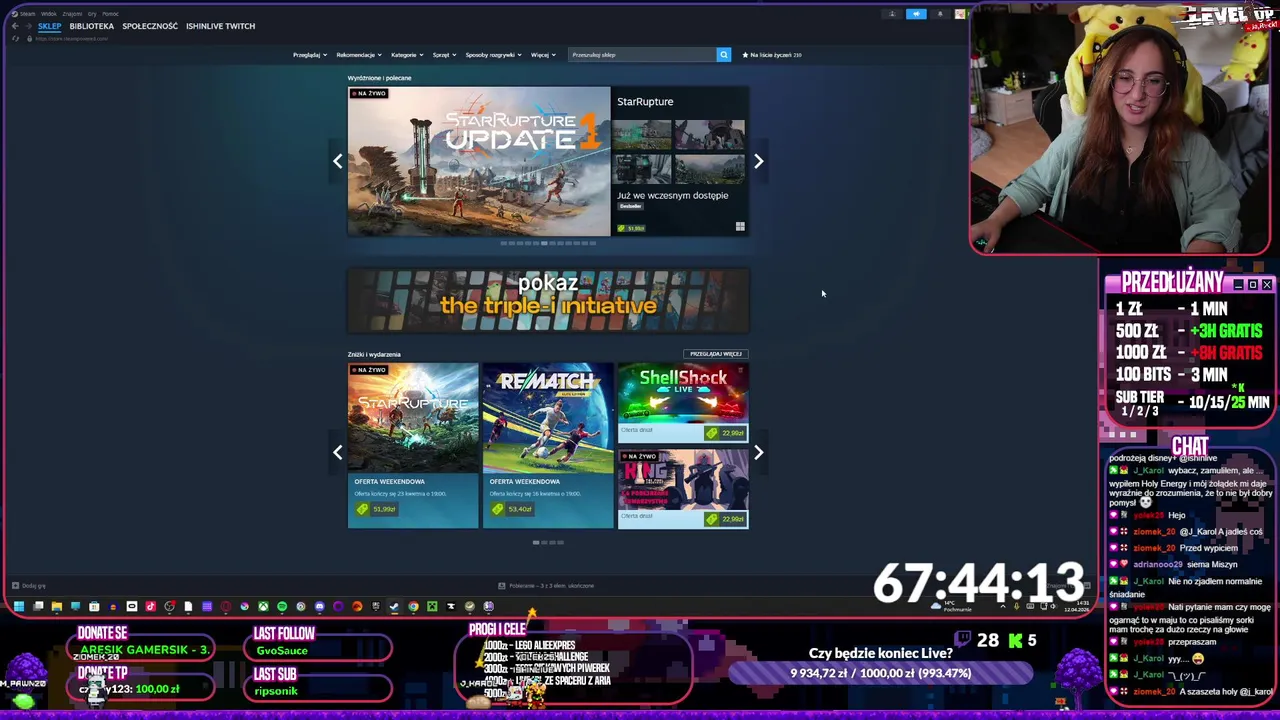Image resolution: width=1280 pixels, height=720 pixels.
Task: Open the ISHINLIVE TWITCH profile tab
Action: click(220, 26)
